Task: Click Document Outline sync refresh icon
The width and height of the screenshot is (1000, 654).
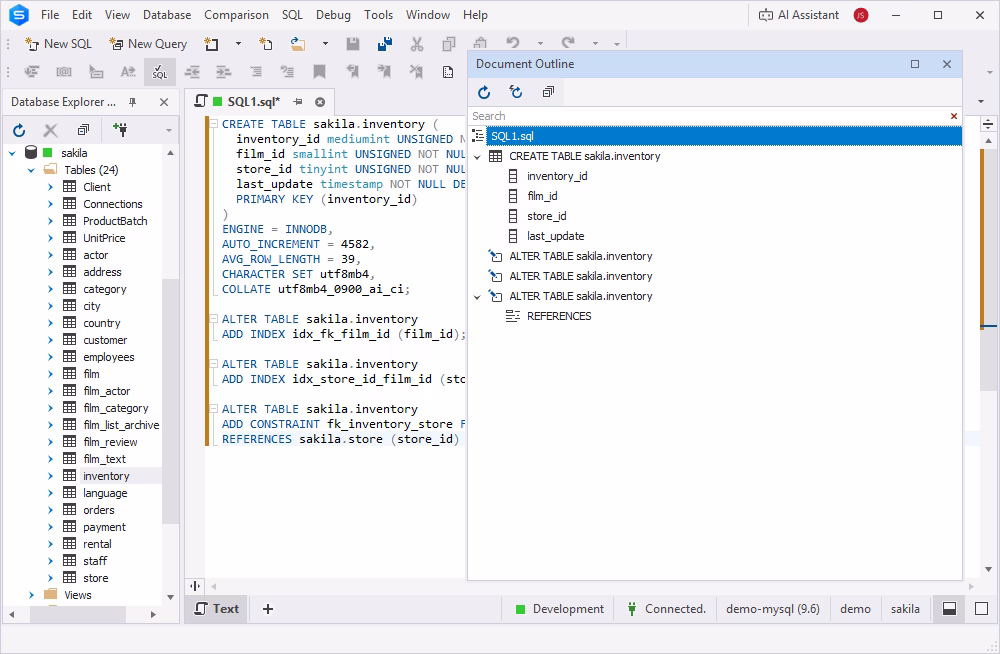Action: (516, 93)
